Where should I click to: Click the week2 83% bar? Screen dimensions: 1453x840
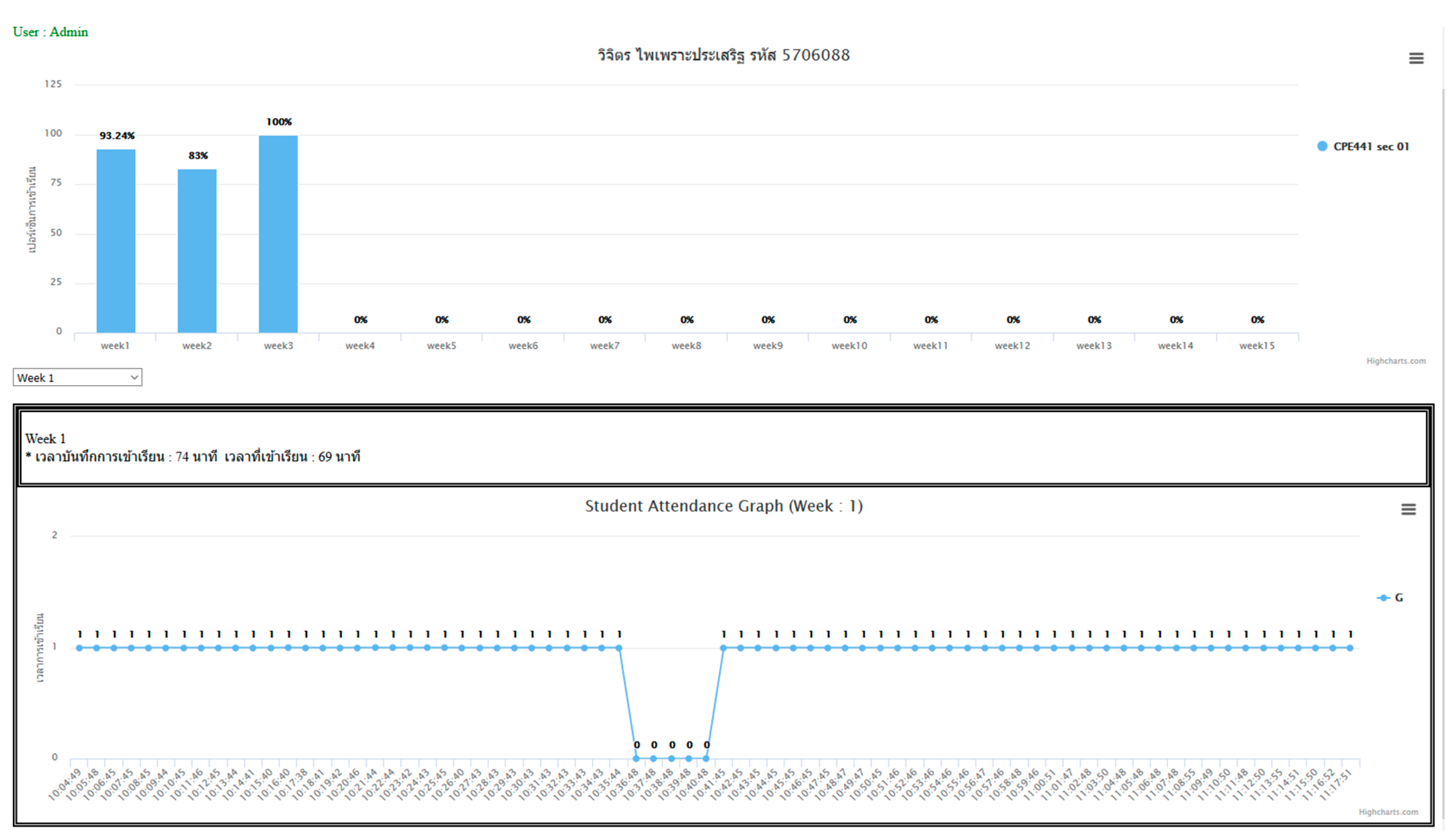[x=197, y=251]
